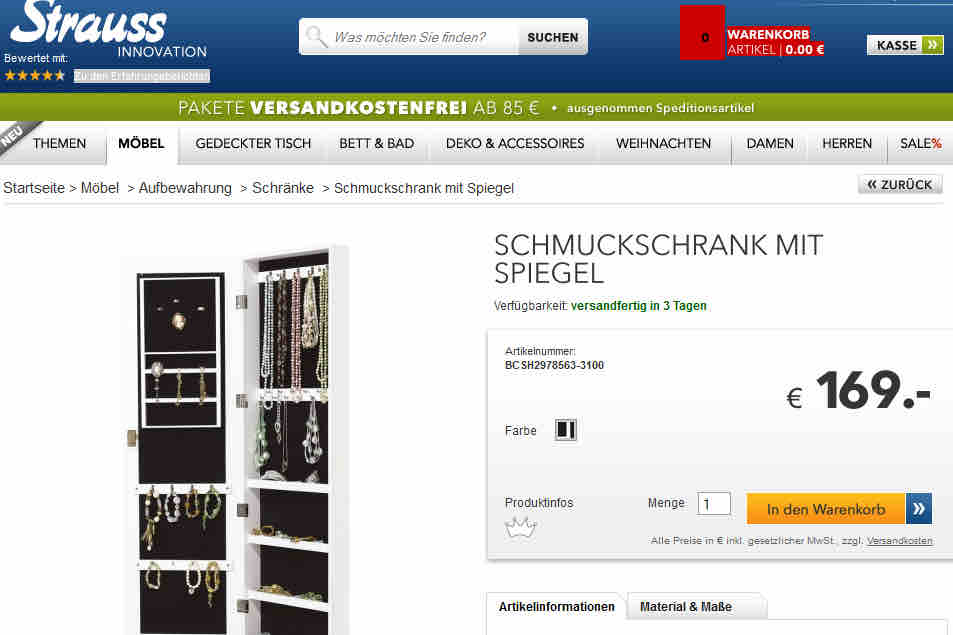953x635 pixels.
Task: Click the Suchen button
Action: 552,37
